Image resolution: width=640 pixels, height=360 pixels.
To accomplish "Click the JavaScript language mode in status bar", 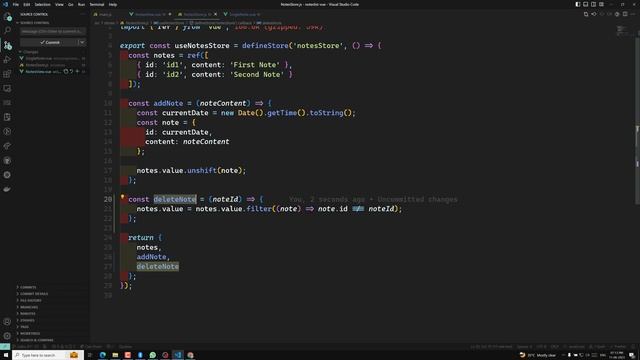I will click(x=576, y=347).
